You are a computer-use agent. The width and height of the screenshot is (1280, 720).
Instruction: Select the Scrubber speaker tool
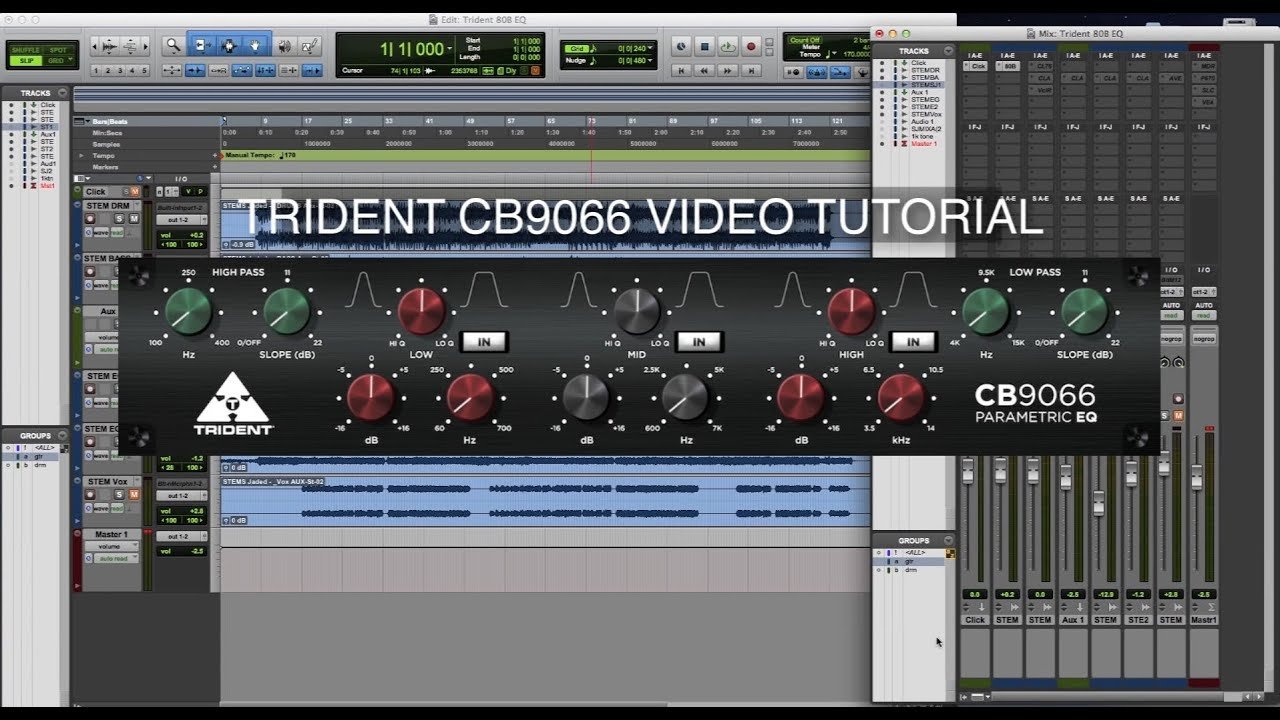[283, 46]
